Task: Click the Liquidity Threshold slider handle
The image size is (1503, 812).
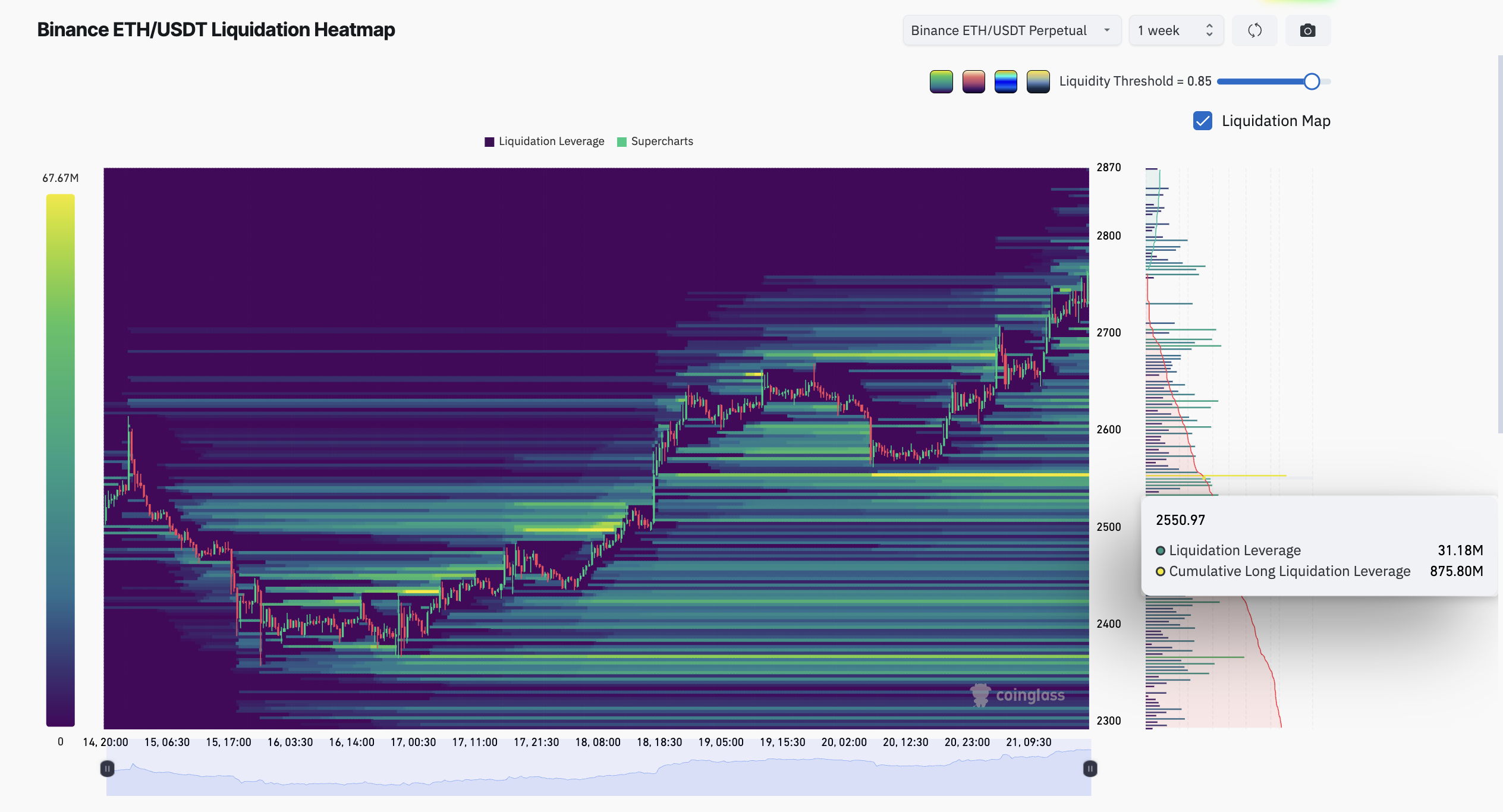Action: [x=1312, y=81]
